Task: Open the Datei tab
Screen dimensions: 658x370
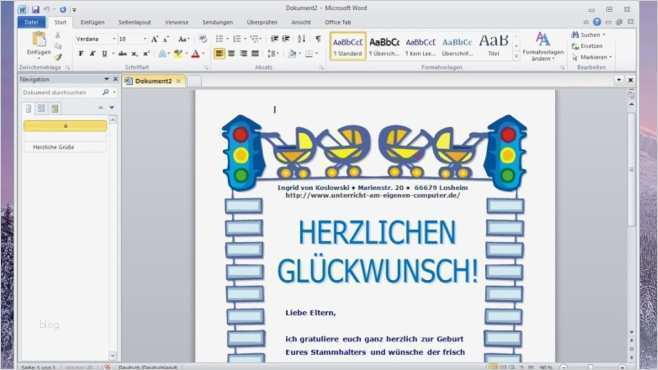Action: coord(31,22)
